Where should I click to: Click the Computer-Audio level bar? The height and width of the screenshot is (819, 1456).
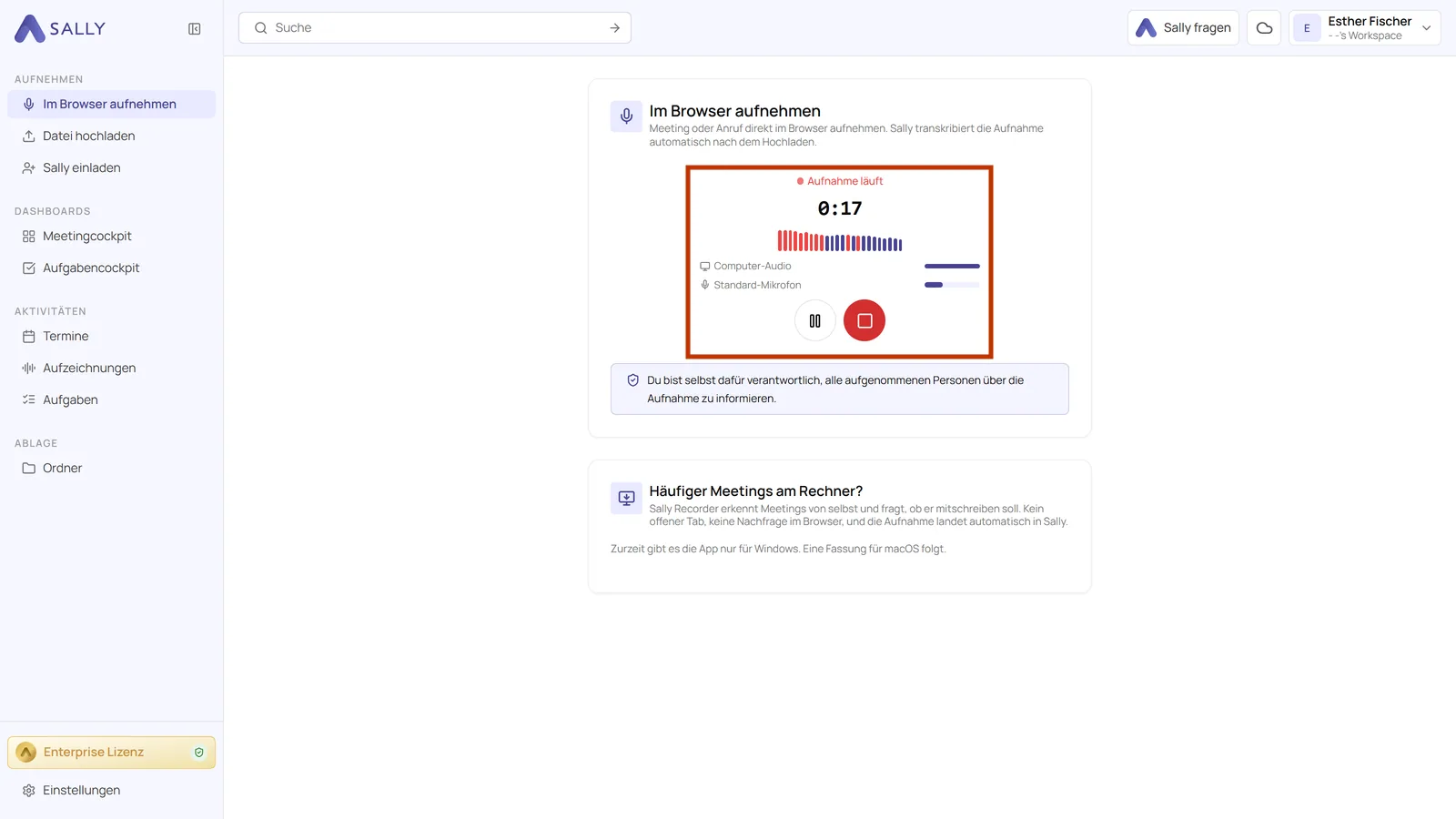(x=952, y=267)
